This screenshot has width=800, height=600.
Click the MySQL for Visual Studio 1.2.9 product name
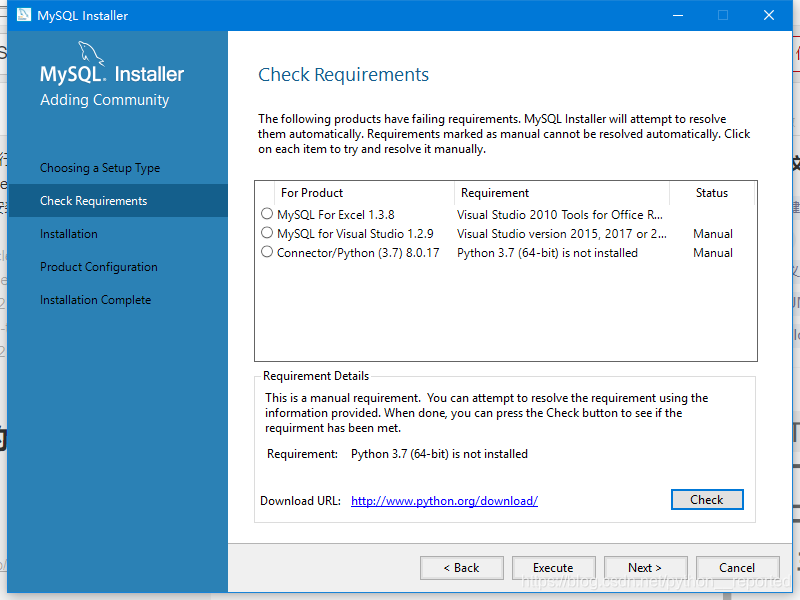click(355, 234)
